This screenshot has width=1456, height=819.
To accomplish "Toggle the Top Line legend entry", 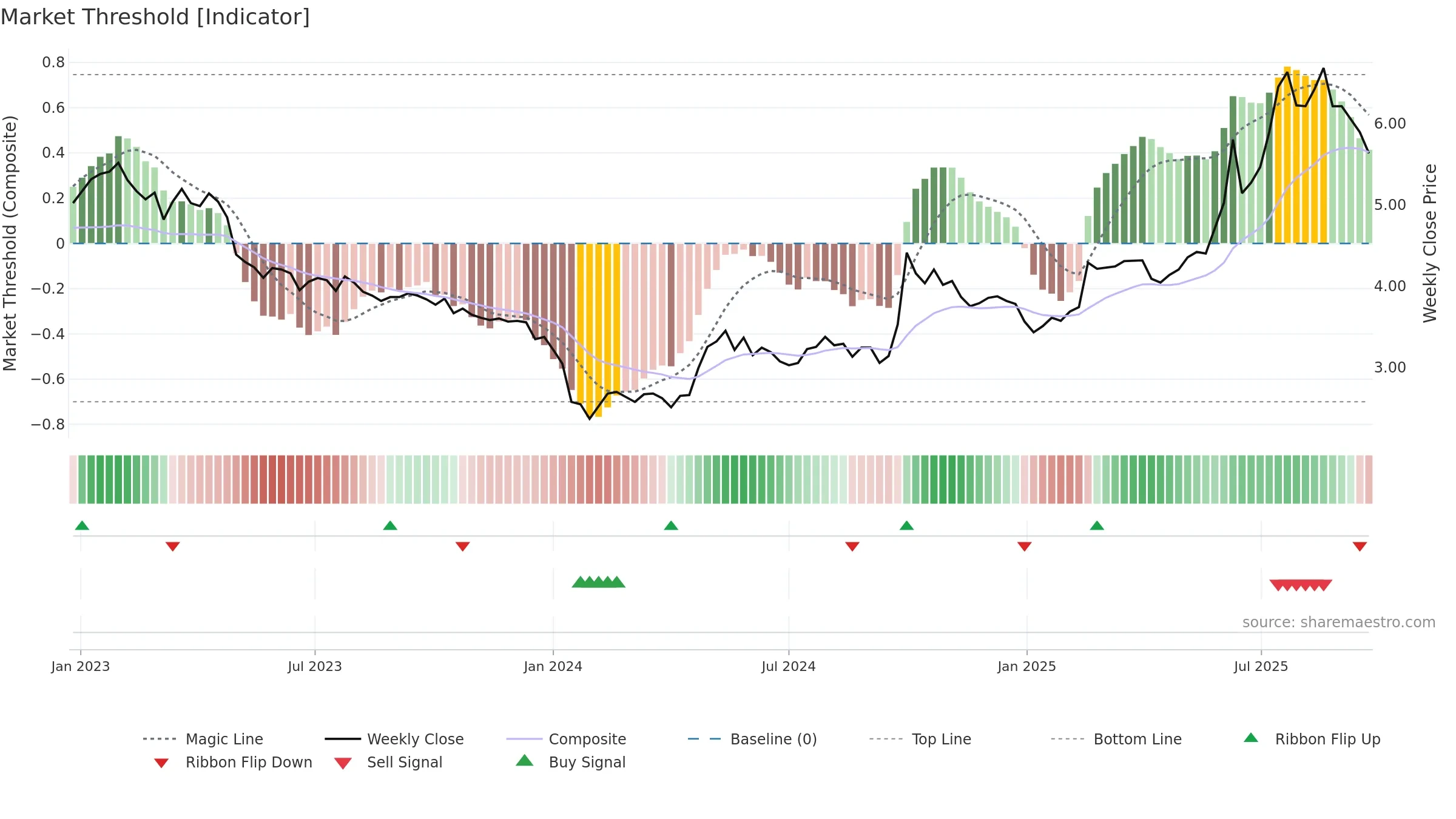I will pos(920,739).
